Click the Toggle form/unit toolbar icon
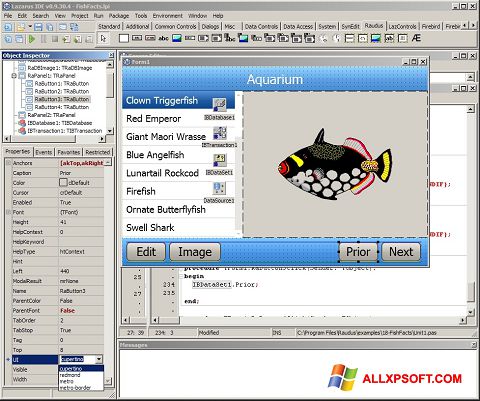480x401 pixels. [74, 27]
